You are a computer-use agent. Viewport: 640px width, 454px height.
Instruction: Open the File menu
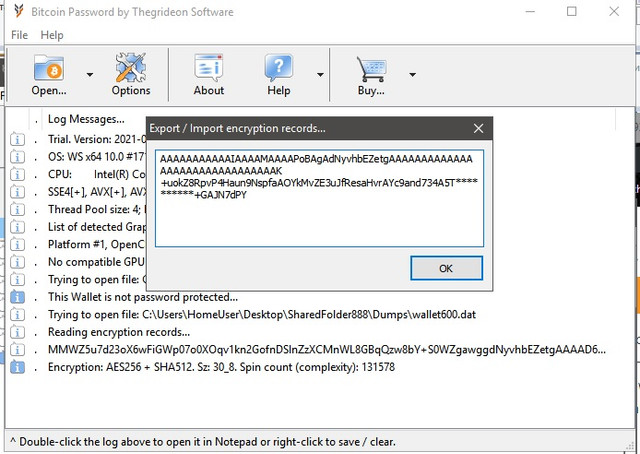point(19,35)
